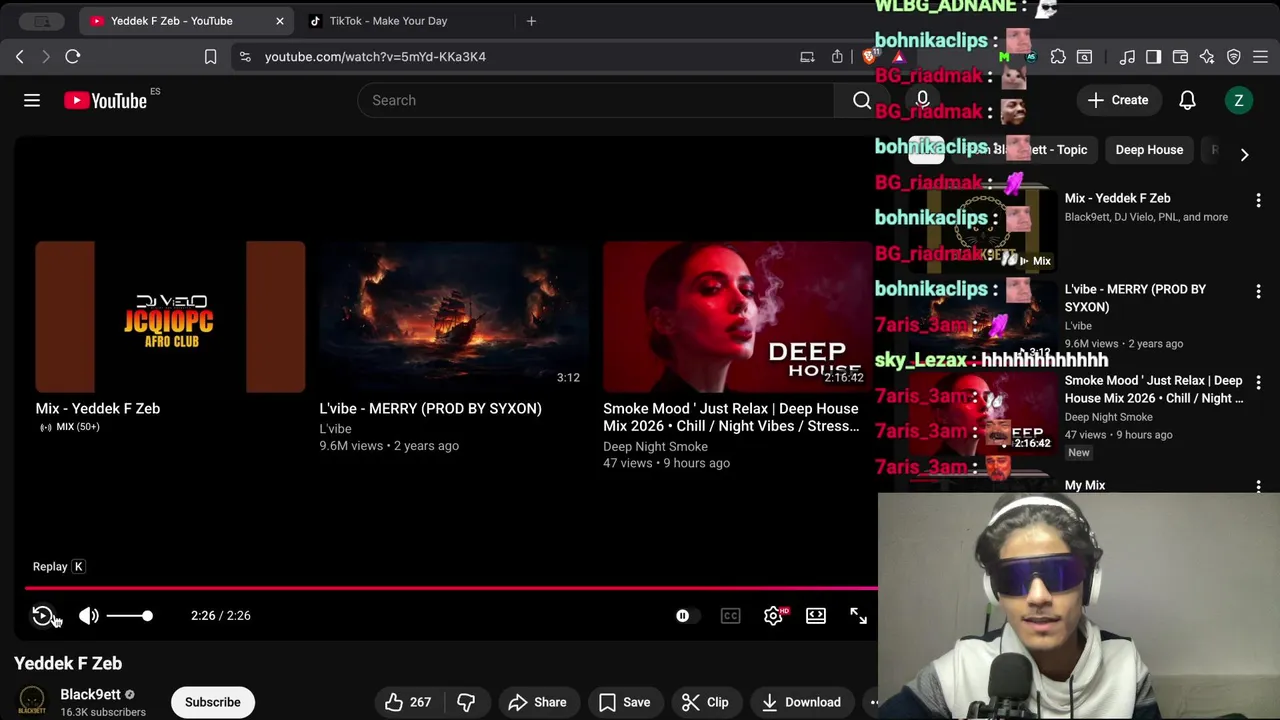Click endscreen title L'vibe - MERRY (PROD BY SYXON)
Screen dimensions: 1280x720
tap(430, 408)
